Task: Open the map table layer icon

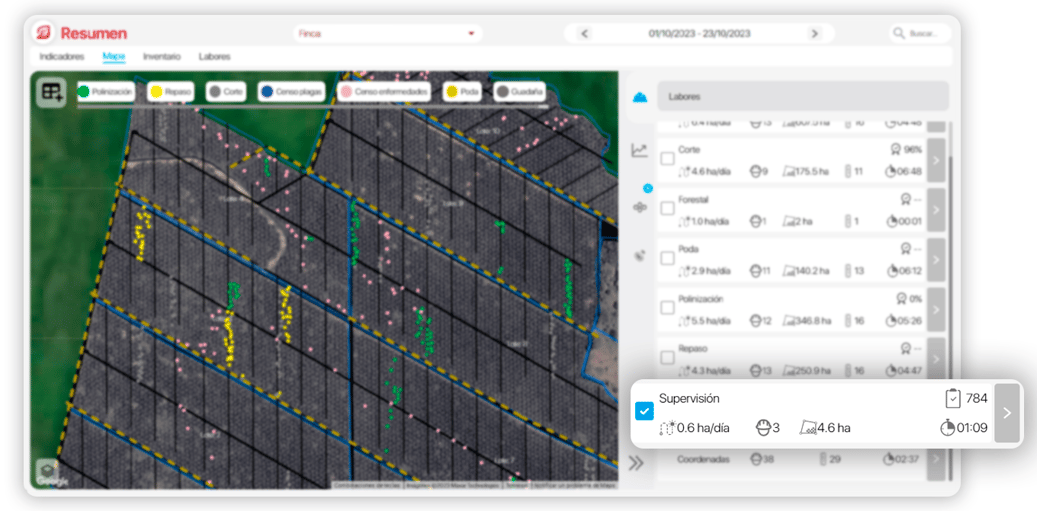Action: pyautogui.click(x=51, y=92)
